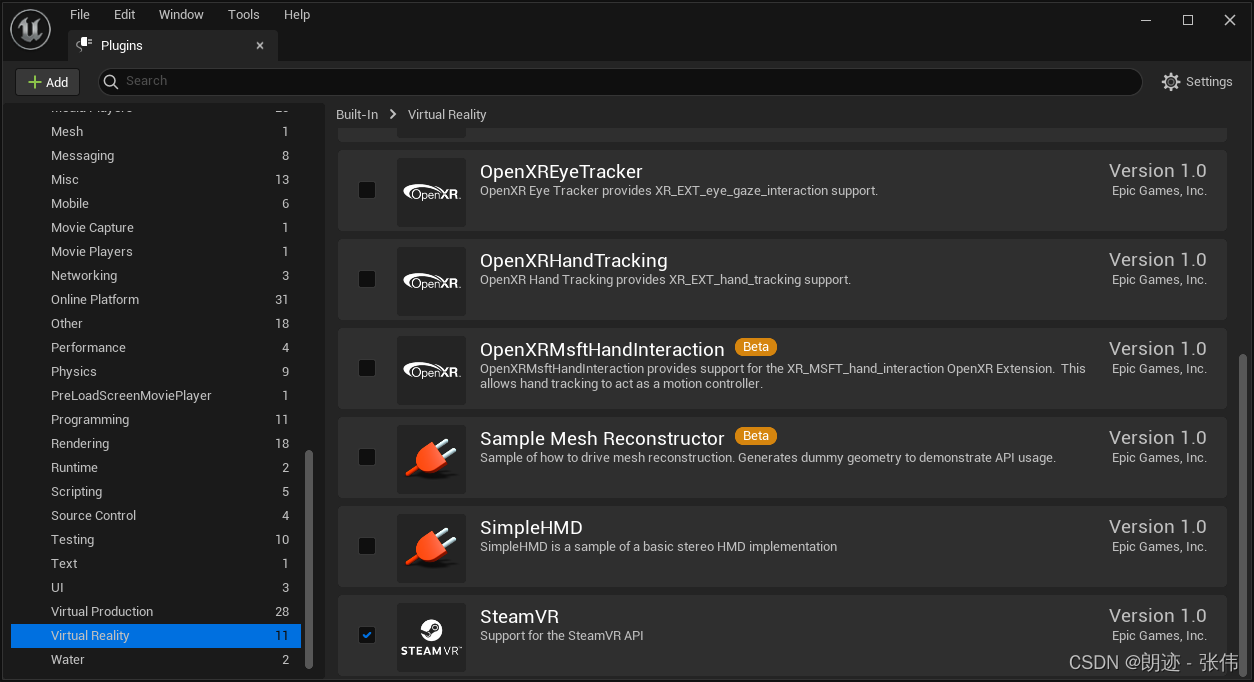Enable the OpenXRMsftHandInteraction checkbox
Image resolution: width=1254 pixels, height=682 pixels.
click(367, 368)
